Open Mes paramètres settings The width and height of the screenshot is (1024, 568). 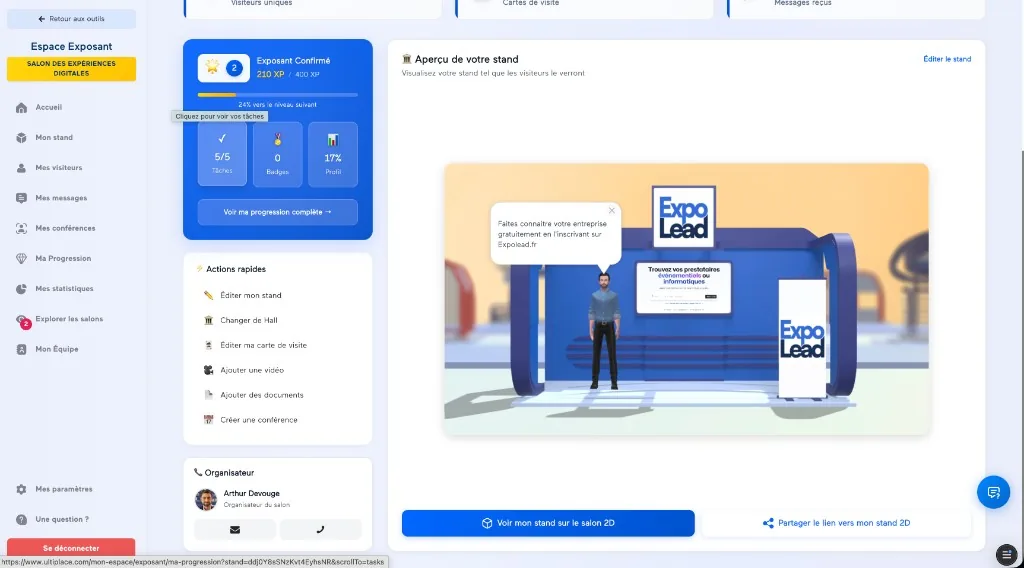[63, 489]
